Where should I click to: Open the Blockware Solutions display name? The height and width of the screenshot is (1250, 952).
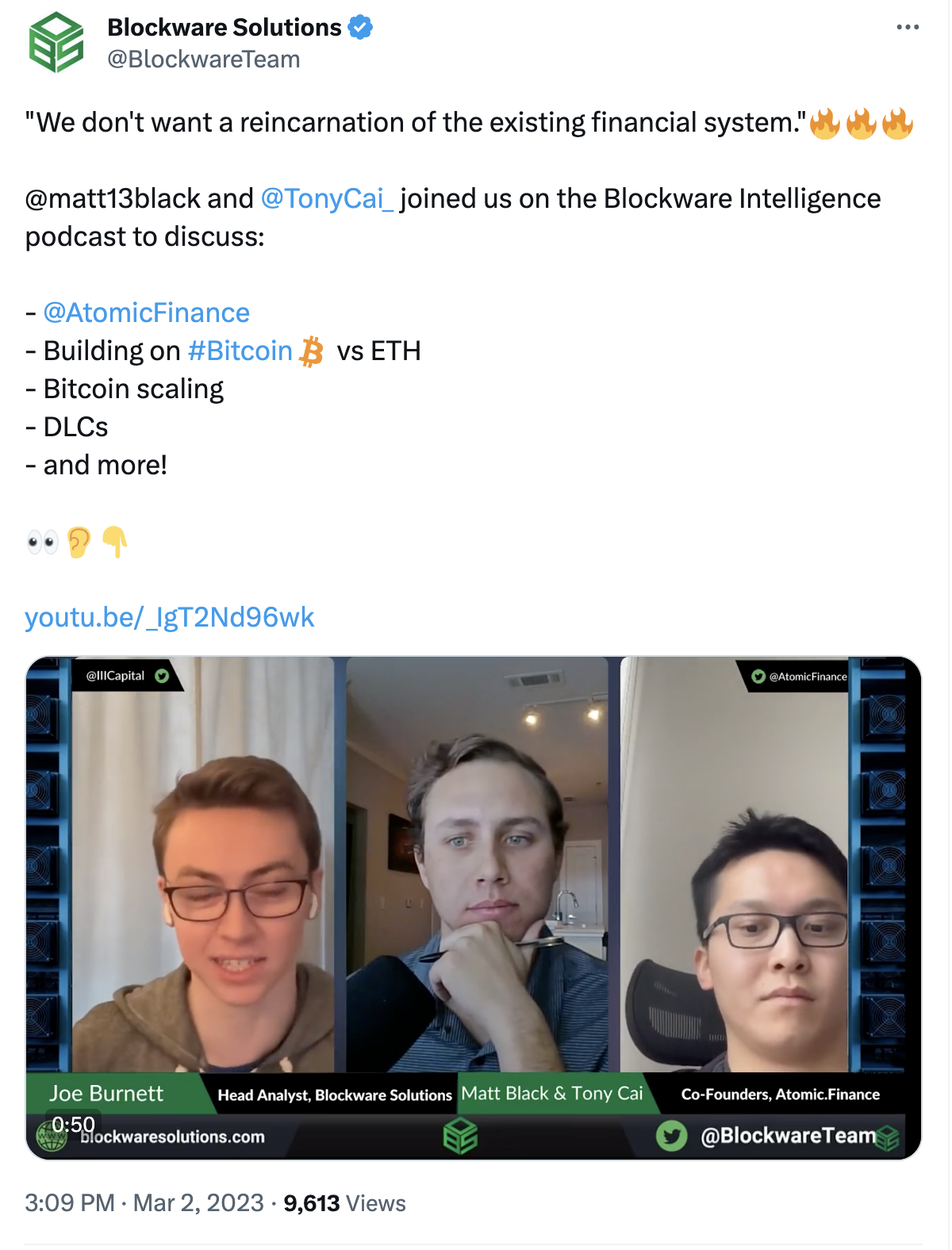coord(225,28)
